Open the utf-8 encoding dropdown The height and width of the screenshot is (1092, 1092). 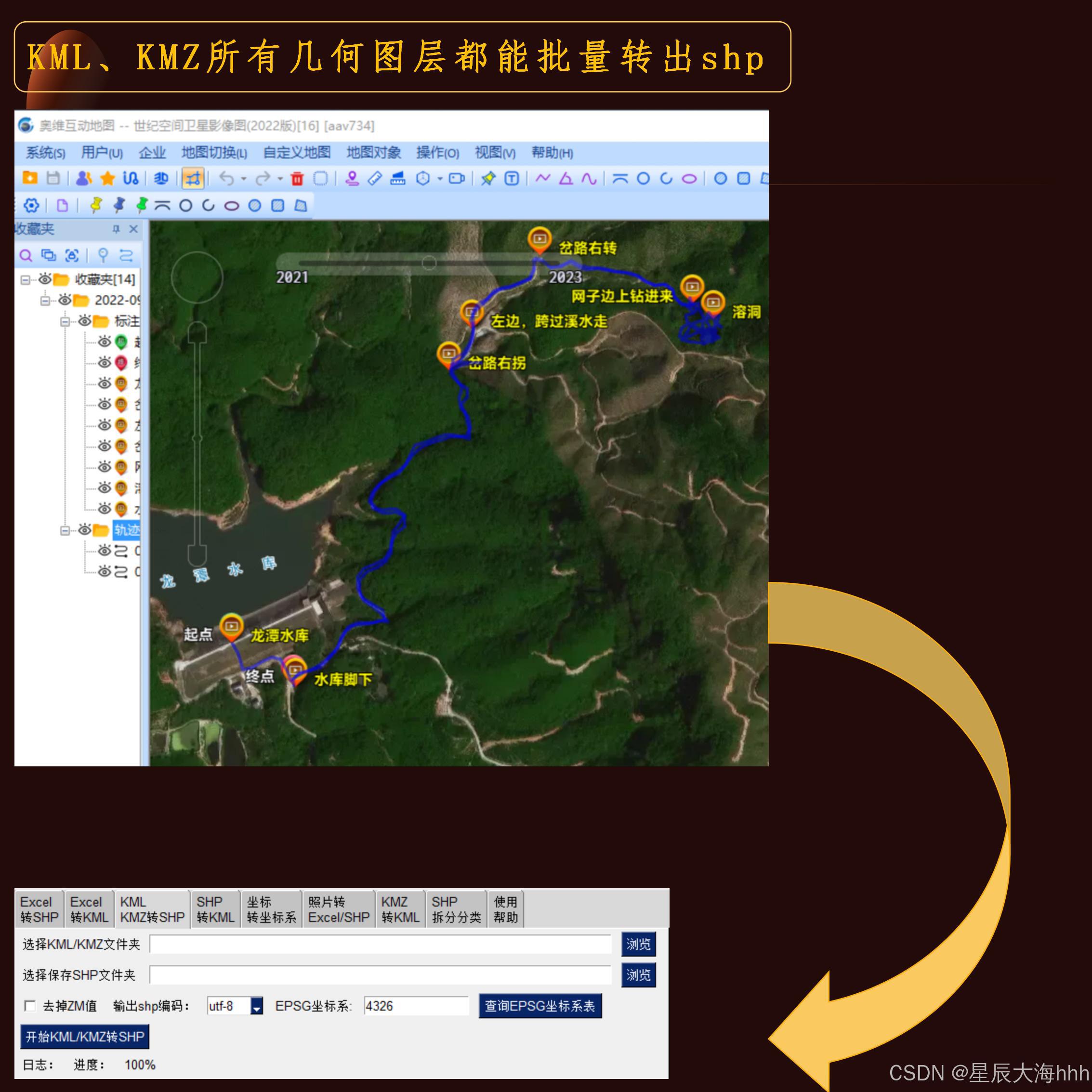257,1006
